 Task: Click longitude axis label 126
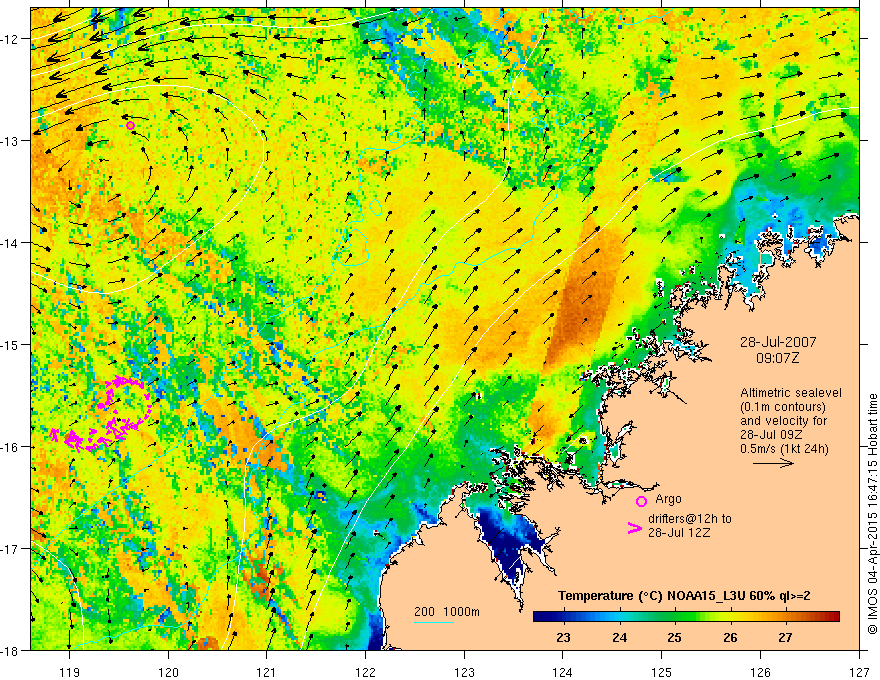point(760,672)
